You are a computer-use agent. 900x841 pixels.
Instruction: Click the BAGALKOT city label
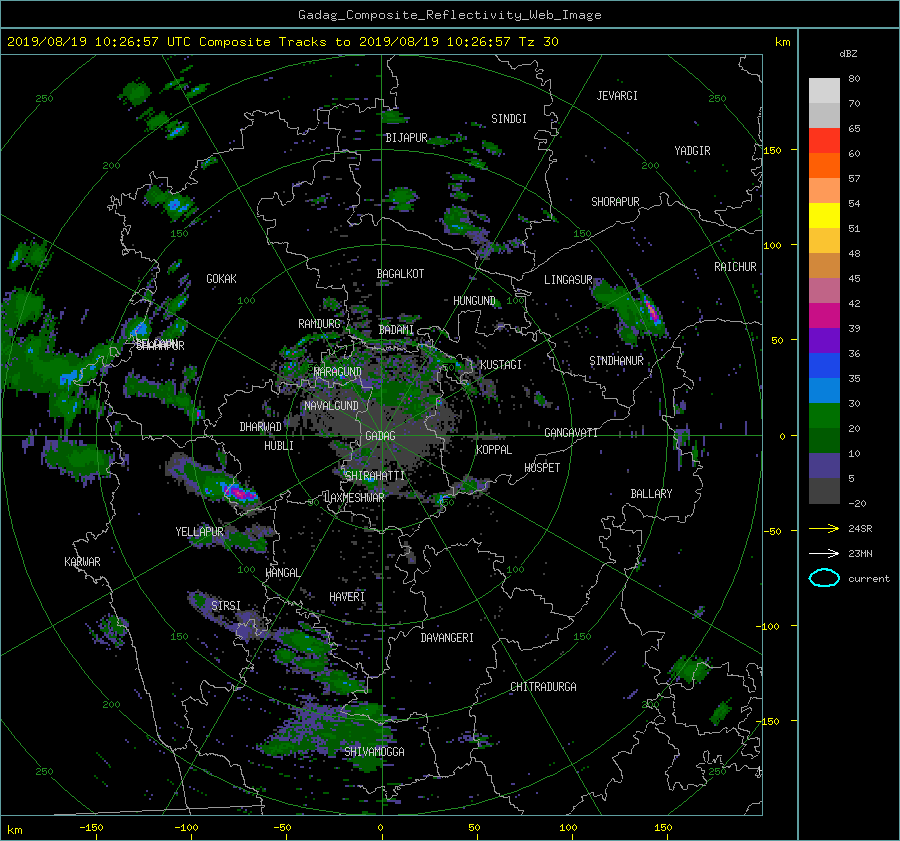pyautogui.click(x=400, y=274)
